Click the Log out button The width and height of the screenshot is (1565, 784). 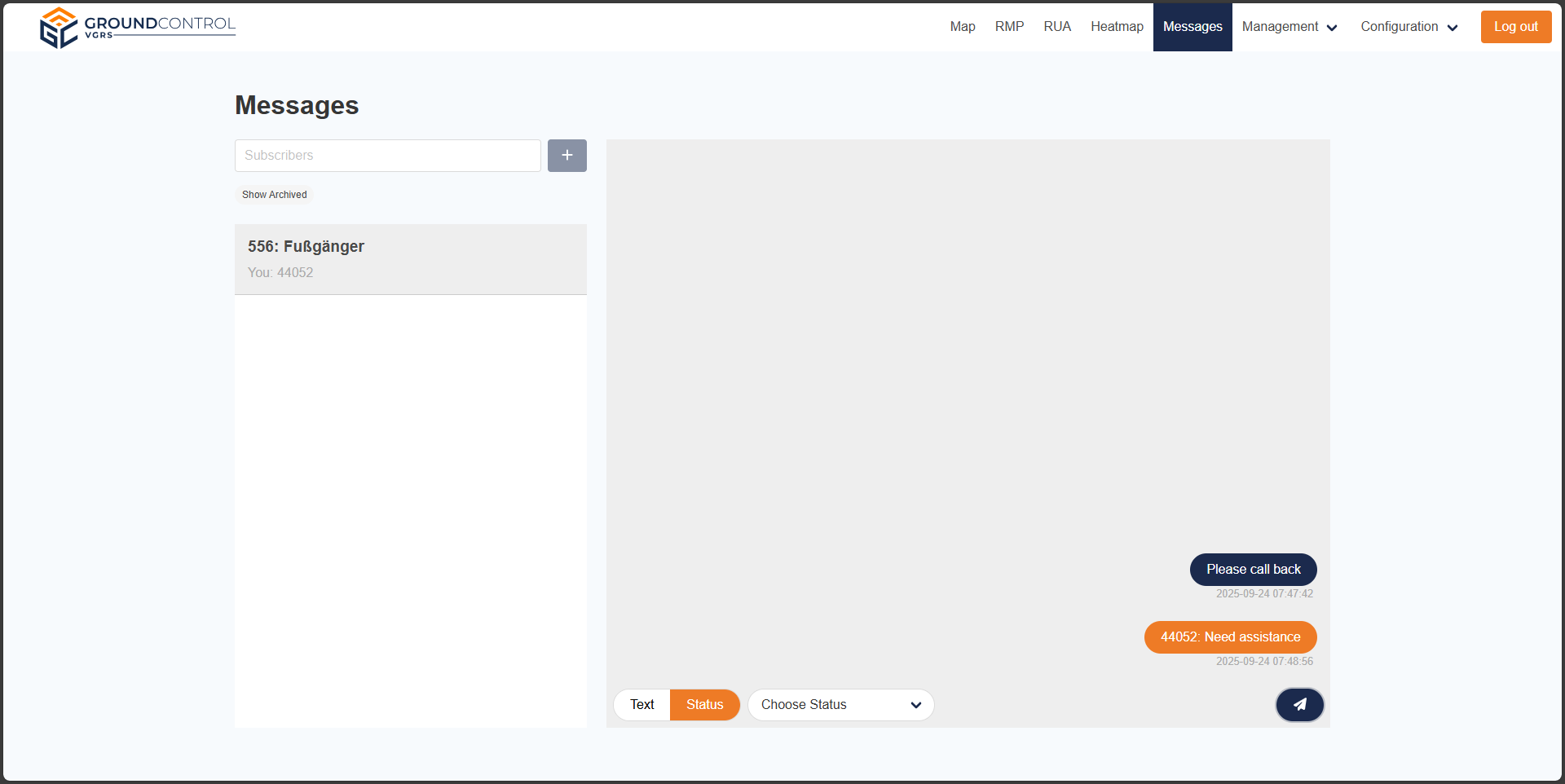pyautogui.click(x=1515, y=27)
